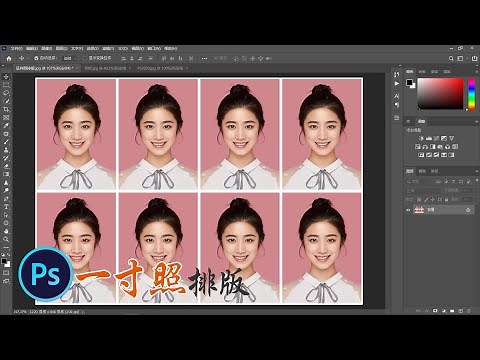This screenshot has height=360, width=480.
Task: Open the layer opacity dropdown
Action: click(467, 190)
